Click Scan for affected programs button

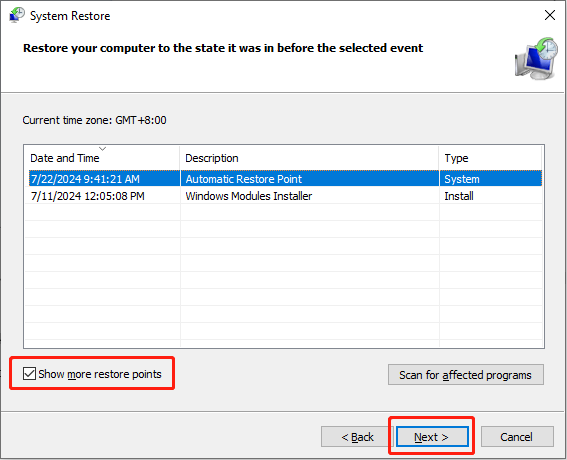pyautogui.click(x=466, y=375)
